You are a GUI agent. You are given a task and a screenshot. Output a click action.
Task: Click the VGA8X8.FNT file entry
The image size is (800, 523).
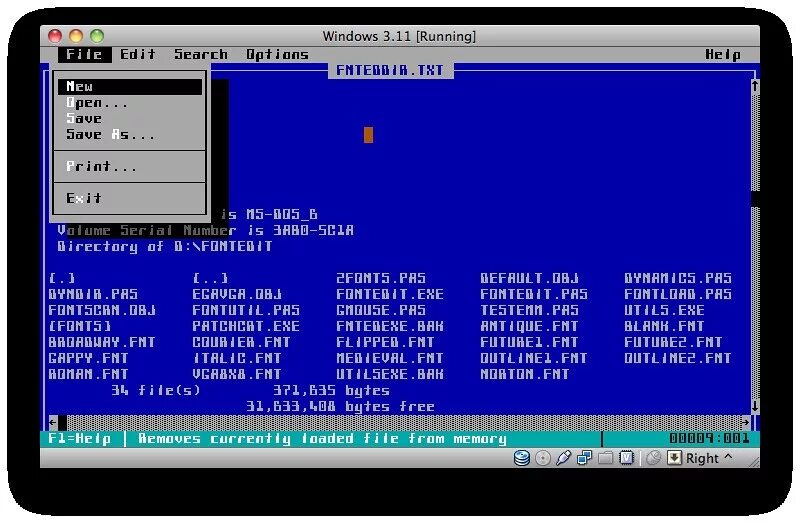[237, 375]
